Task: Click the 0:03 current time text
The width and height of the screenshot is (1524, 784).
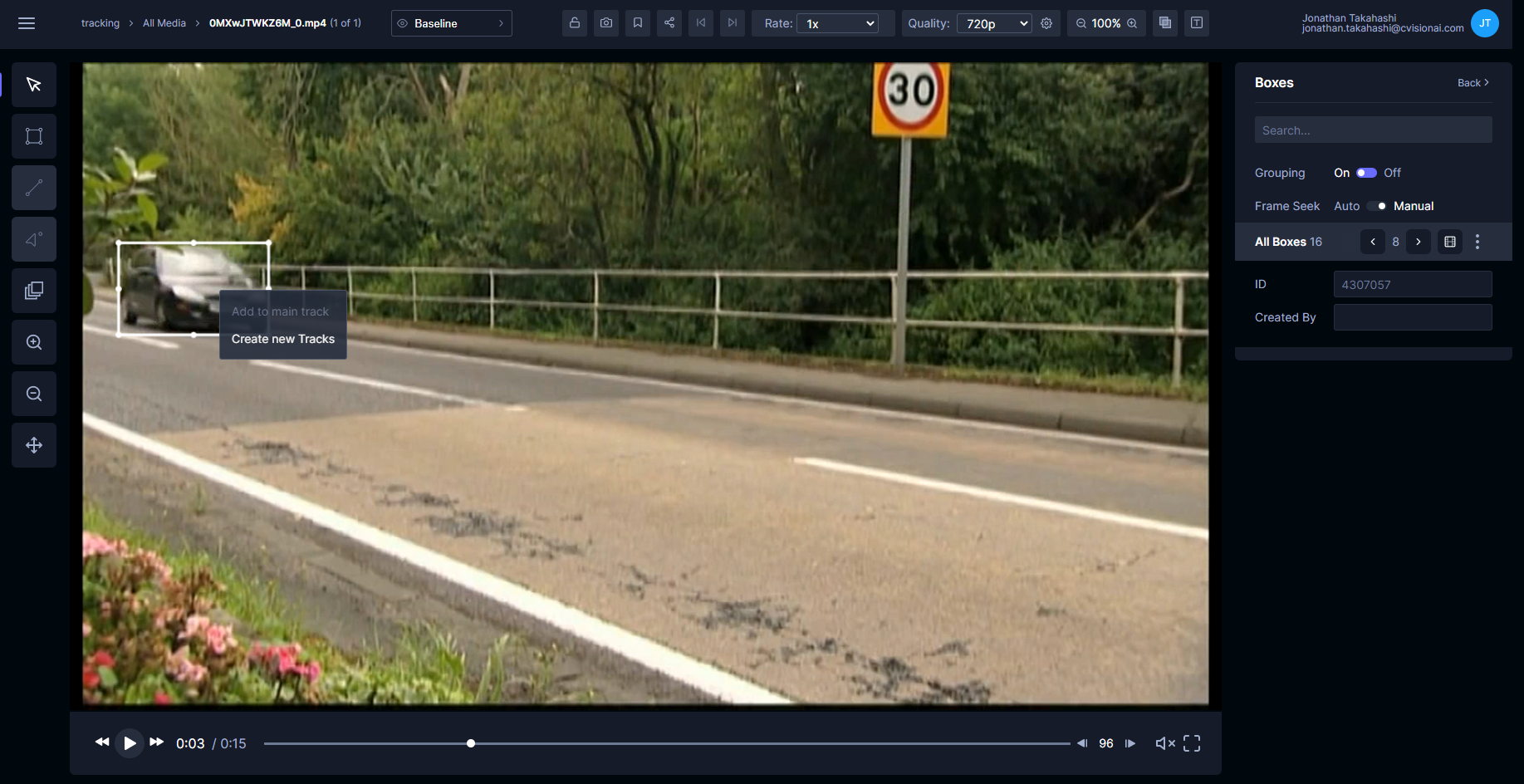Action: (x=190, y=743)
